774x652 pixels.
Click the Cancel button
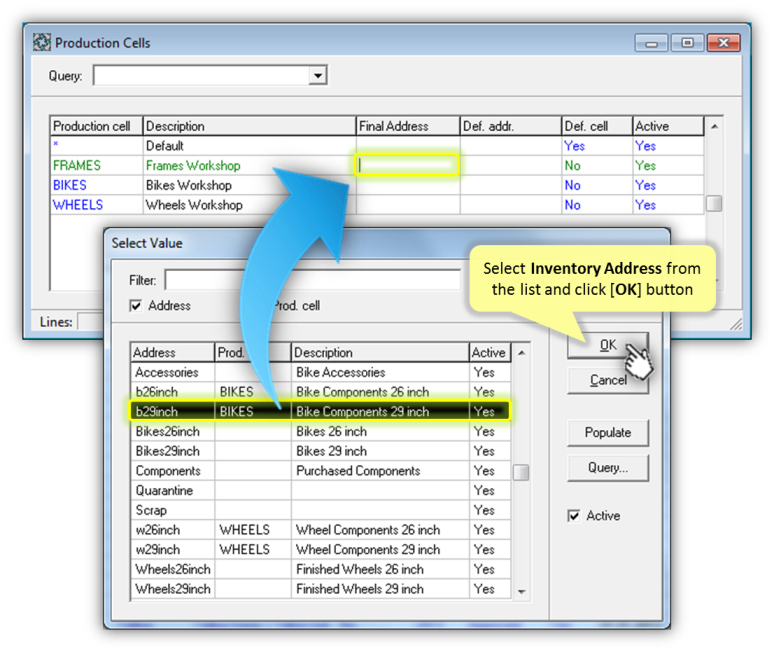(607, 380)
